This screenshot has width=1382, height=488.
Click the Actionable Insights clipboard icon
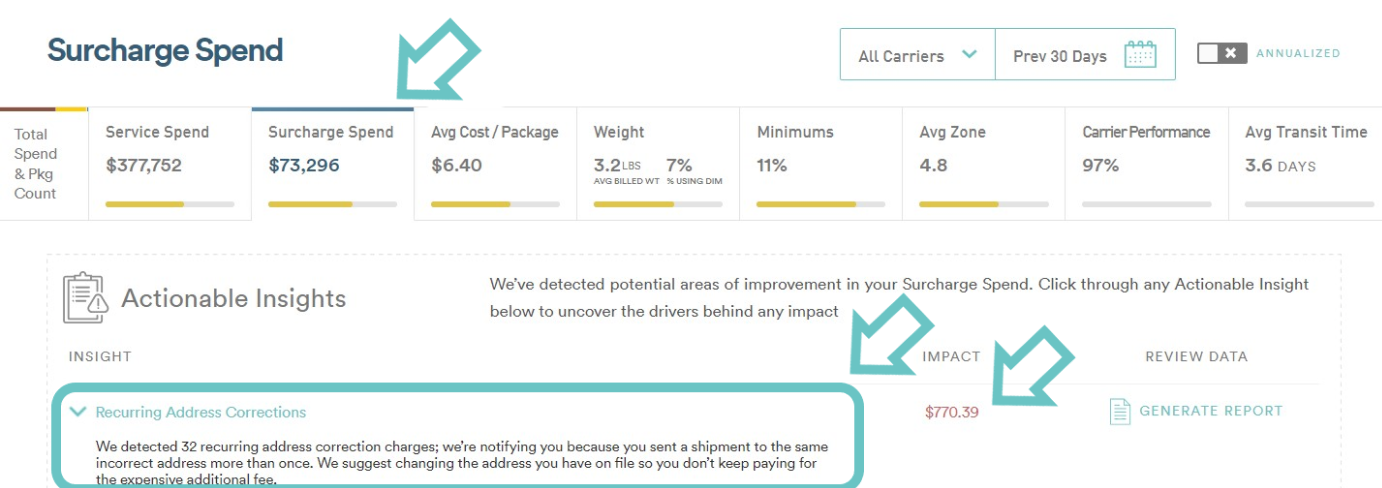pyautogui.click(x=84, y=298)
